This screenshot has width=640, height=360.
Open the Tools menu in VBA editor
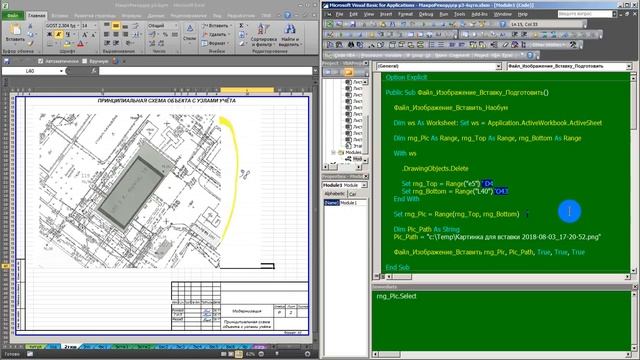tap(459, 14)
